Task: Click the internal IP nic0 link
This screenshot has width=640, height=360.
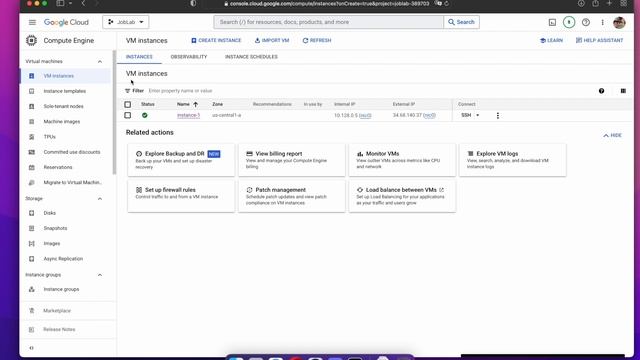Action: point(365,116)
